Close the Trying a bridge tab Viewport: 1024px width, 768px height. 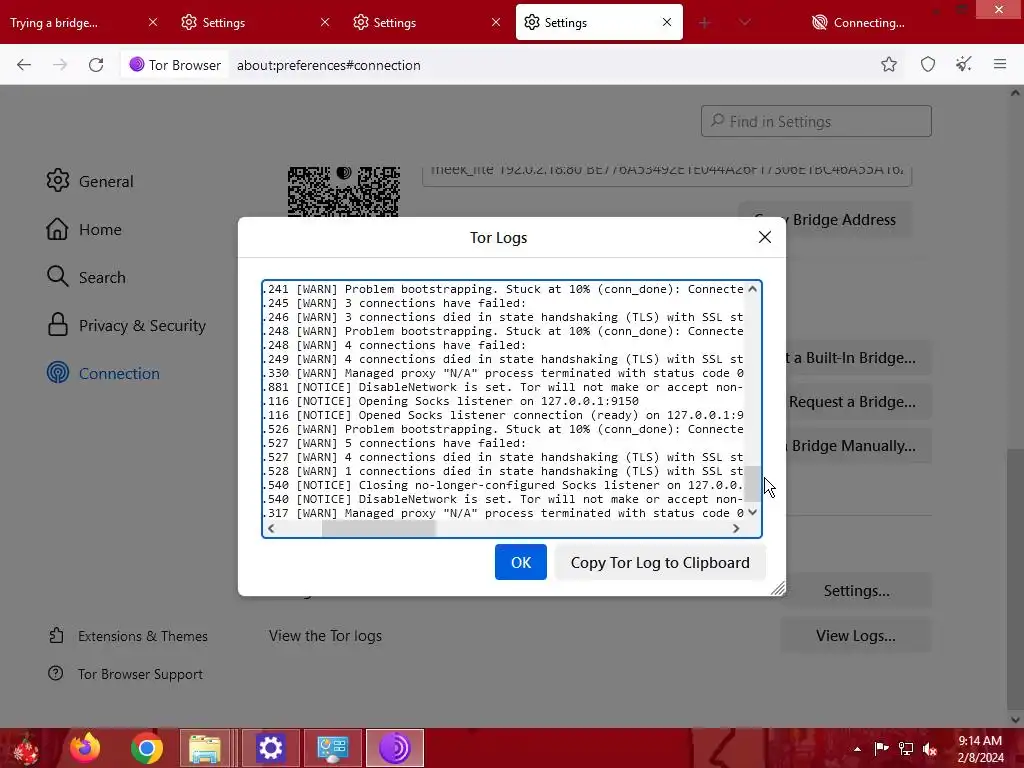pos(153,22)
